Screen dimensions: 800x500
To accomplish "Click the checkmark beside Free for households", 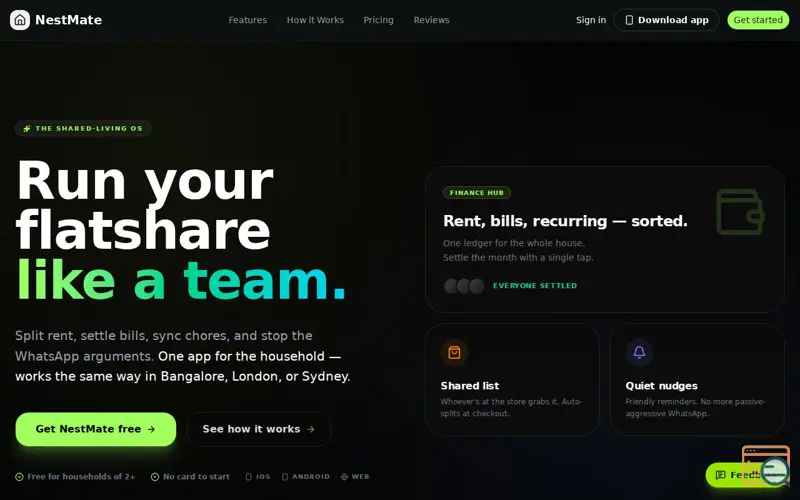I will tap(19, 477).
